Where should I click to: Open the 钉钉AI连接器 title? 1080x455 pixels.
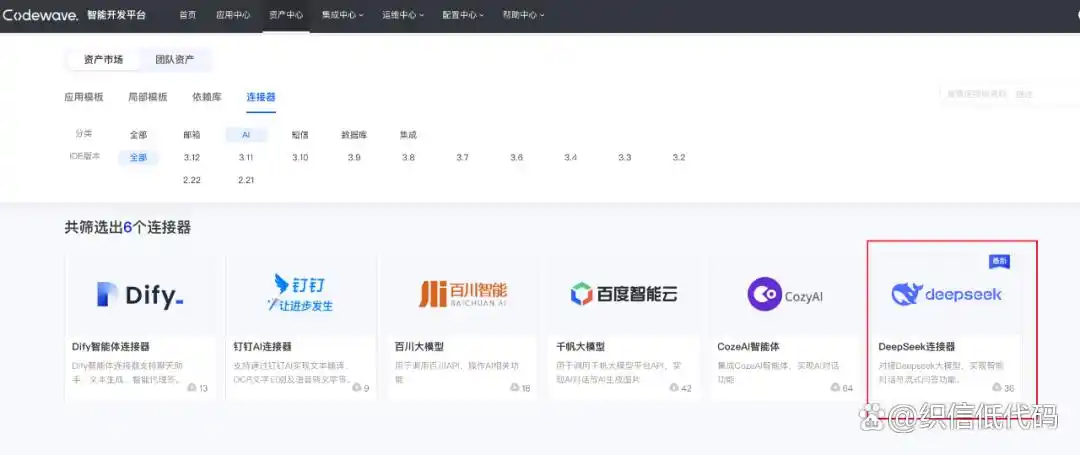coord(262,346)
